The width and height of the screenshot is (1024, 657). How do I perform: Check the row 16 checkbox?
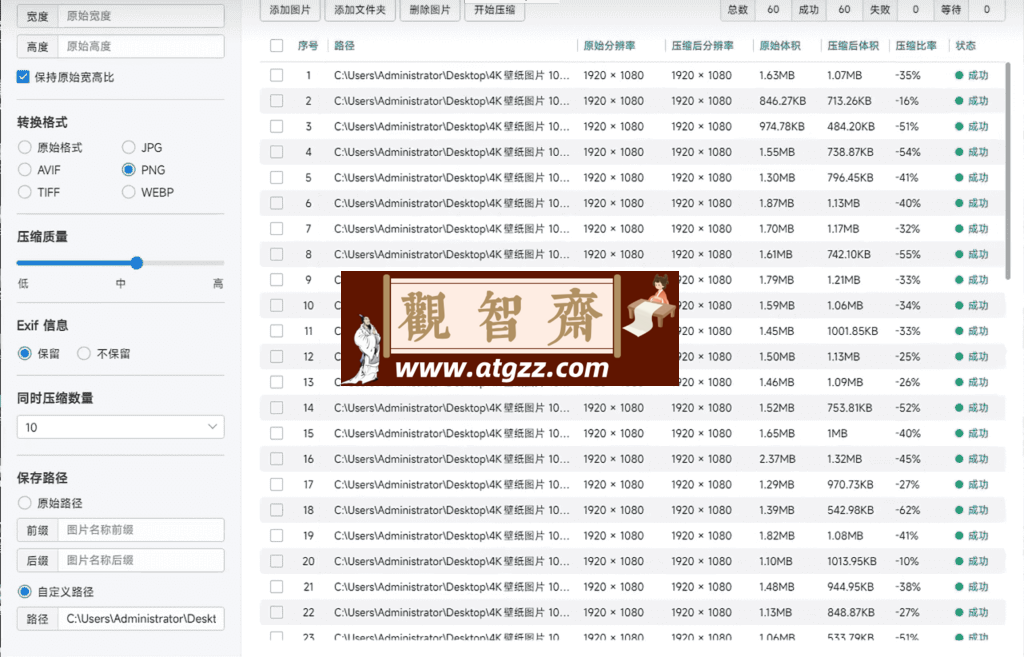(277, 458)
